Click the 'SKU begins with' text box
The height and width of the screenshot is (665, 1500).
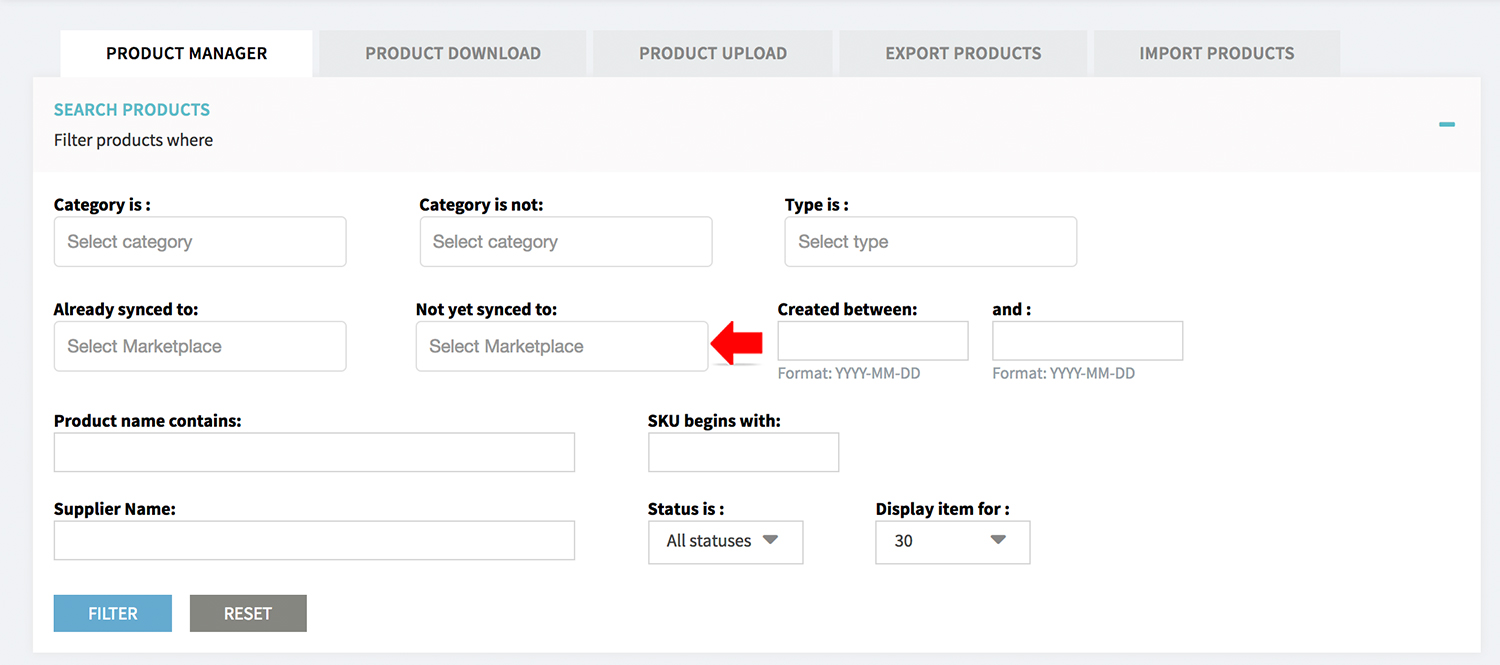point(744,452)
